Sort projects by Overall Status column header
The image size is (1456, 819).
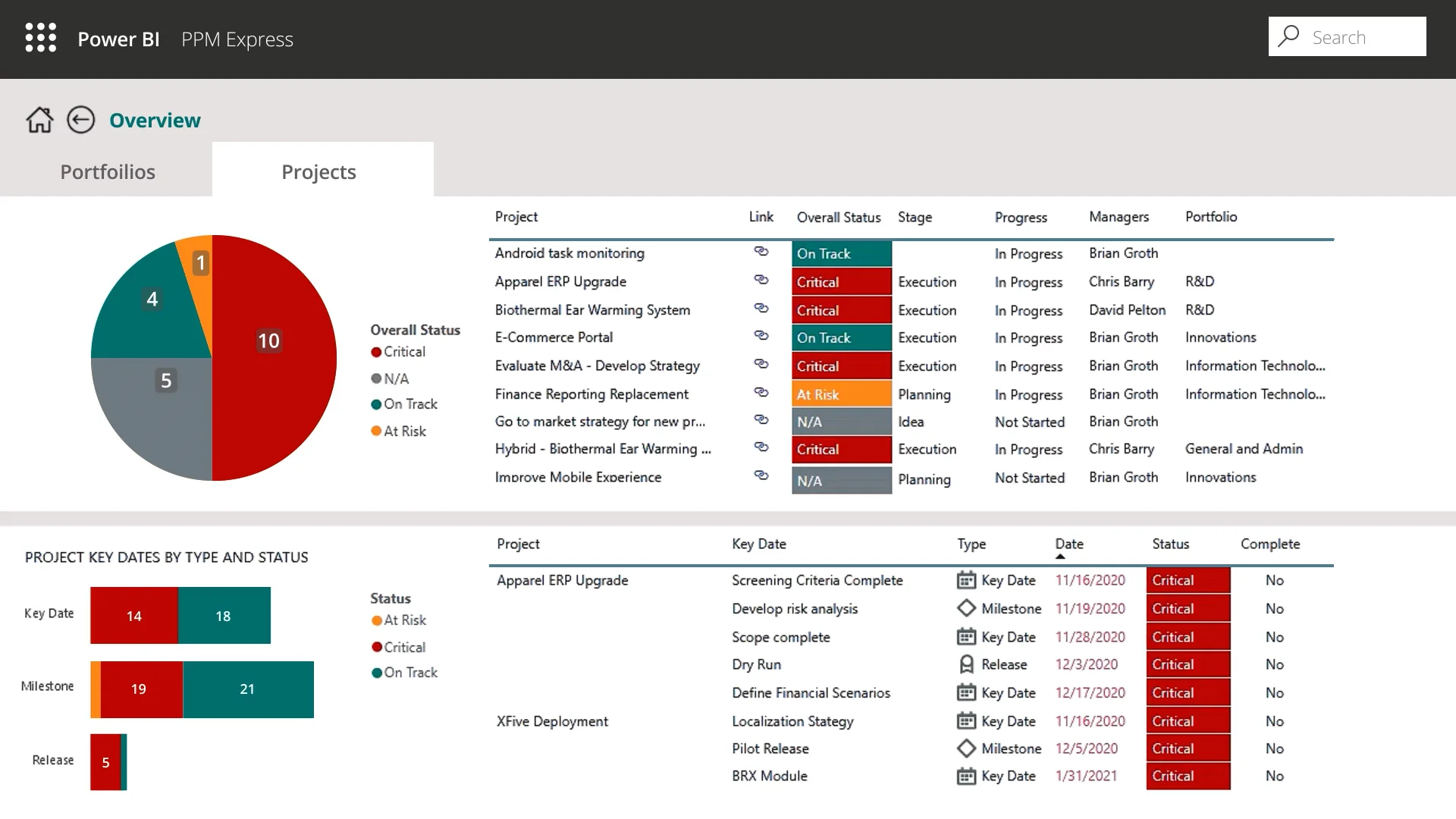pos(838,218)
